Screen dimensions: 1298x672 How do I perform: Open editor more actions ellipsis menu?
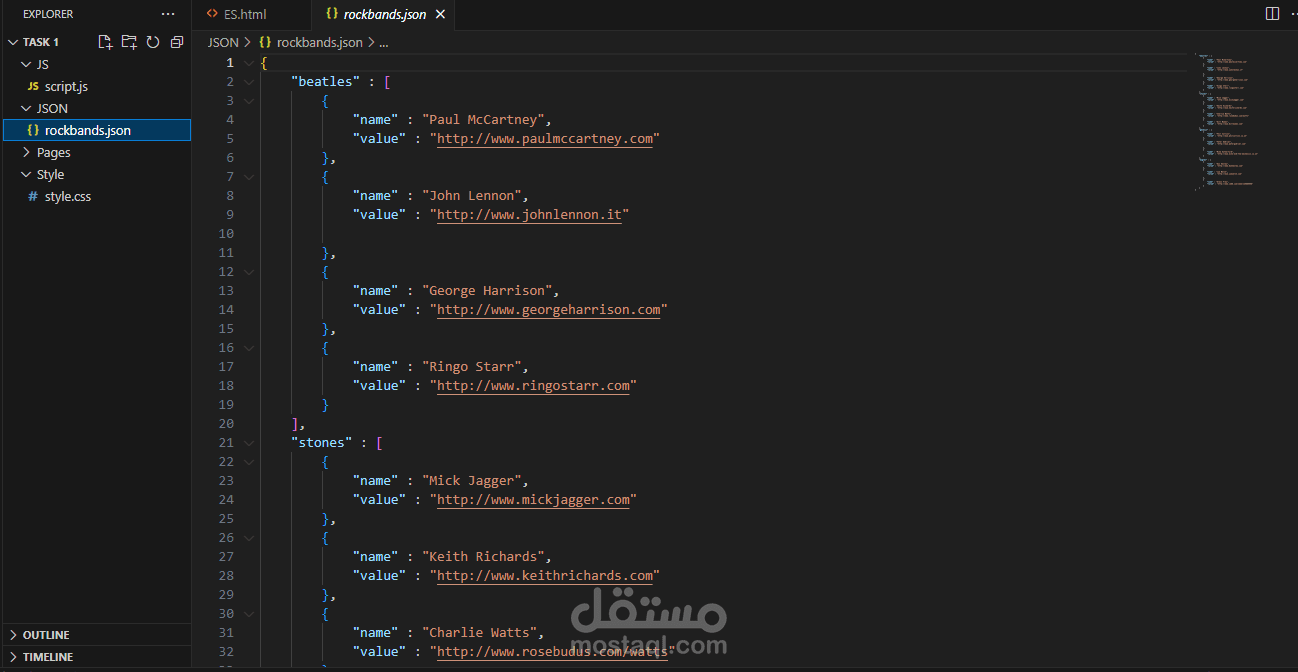pos(1293,14)
